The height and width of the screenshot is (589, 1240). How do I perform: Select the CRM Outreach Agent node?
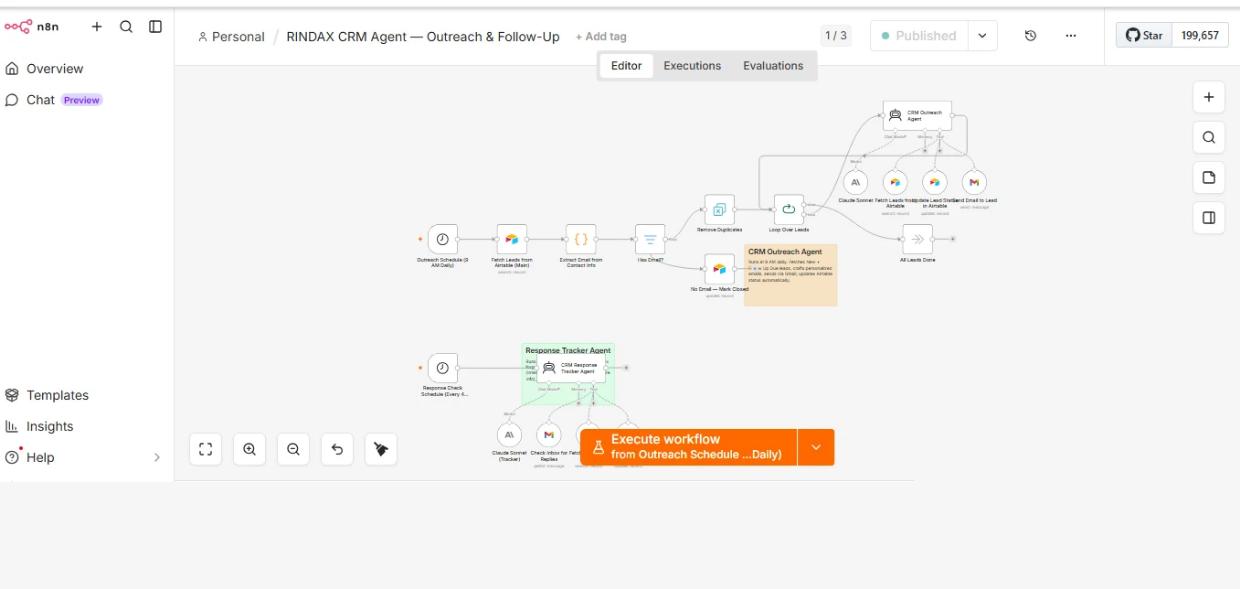click(918, 115)
